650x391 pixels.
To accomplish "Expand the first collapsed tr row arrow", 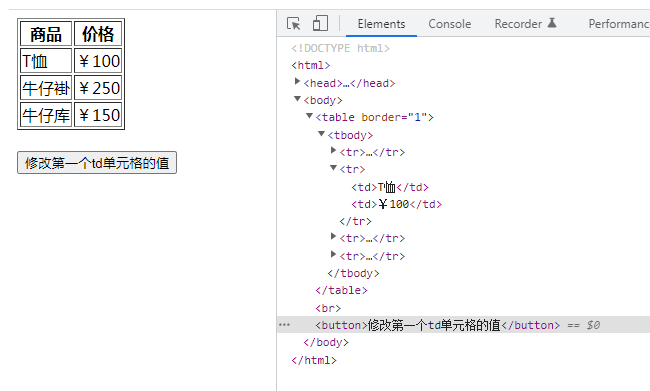I will tap(333, 151).
